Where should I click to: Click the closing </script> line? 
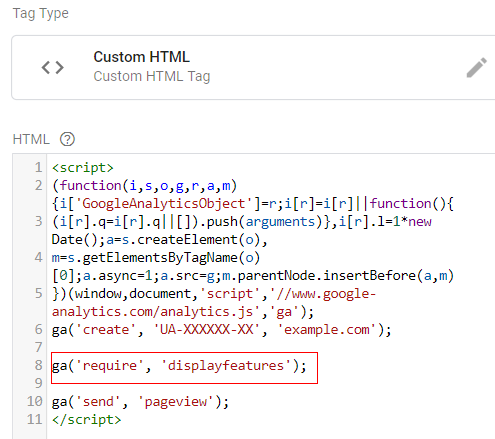(86, 419)
